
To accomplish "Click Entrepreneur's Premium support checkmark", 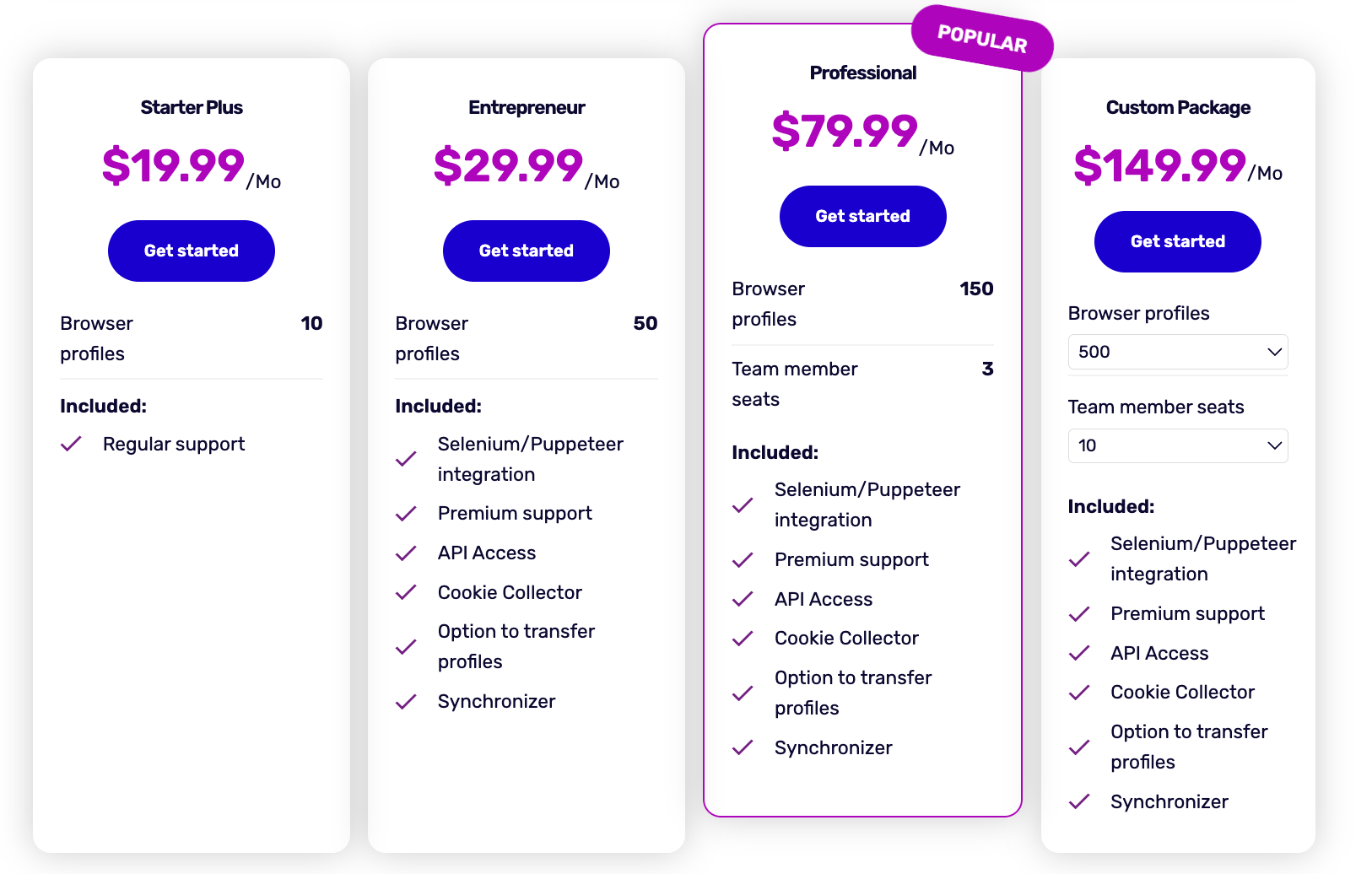I will tap(406, 514).
